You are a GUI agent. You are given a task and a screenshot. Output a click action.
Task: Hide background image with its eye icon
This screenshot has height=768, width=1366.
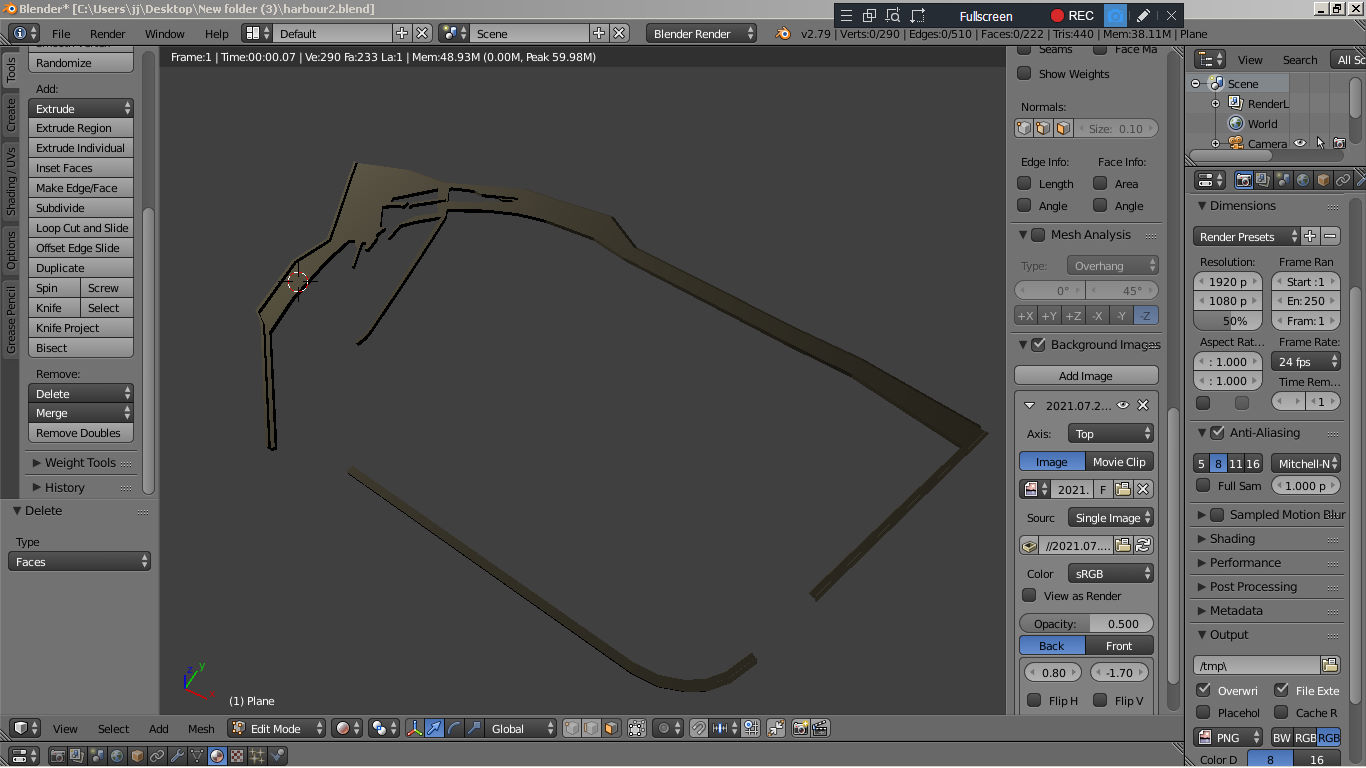(x=1123, y=405)
